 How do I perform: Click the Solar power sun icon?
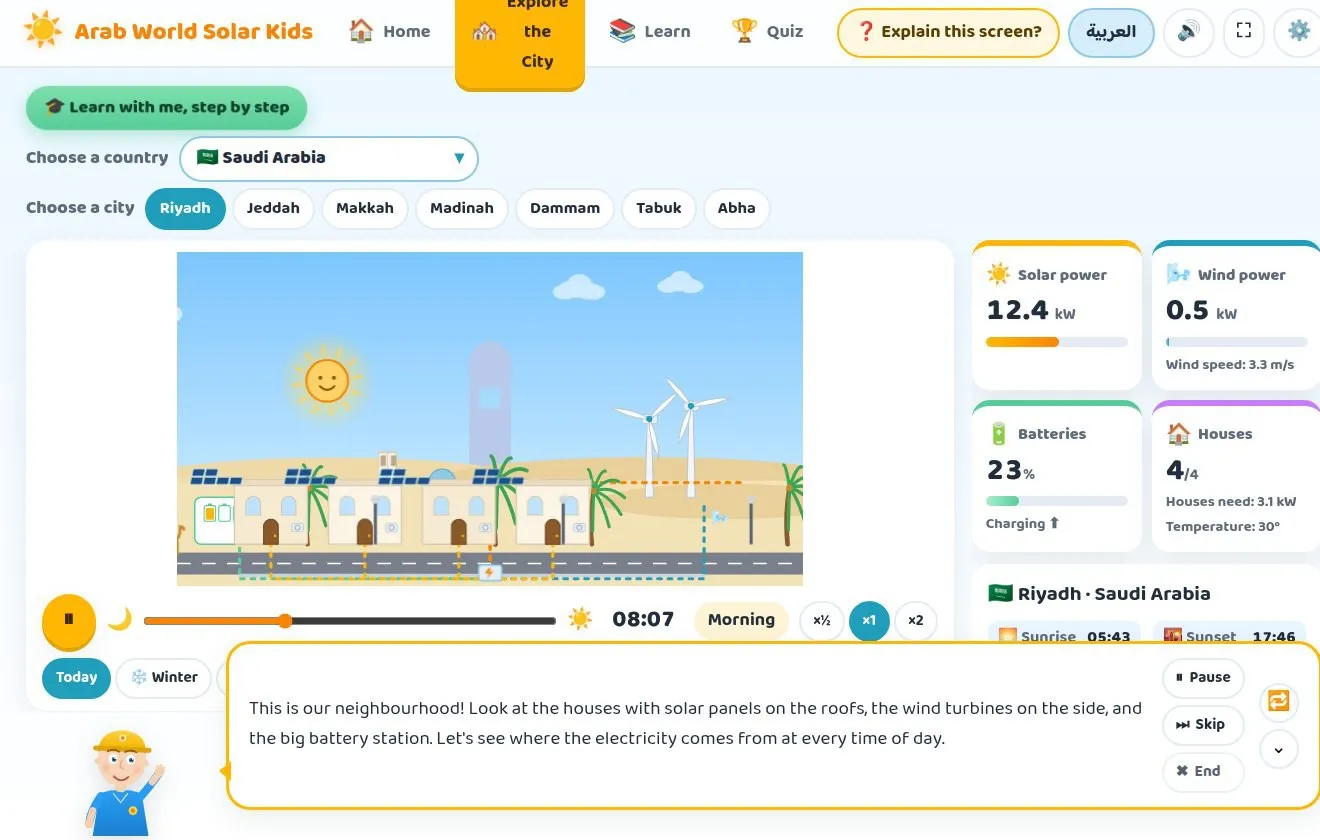click(998, 274)
